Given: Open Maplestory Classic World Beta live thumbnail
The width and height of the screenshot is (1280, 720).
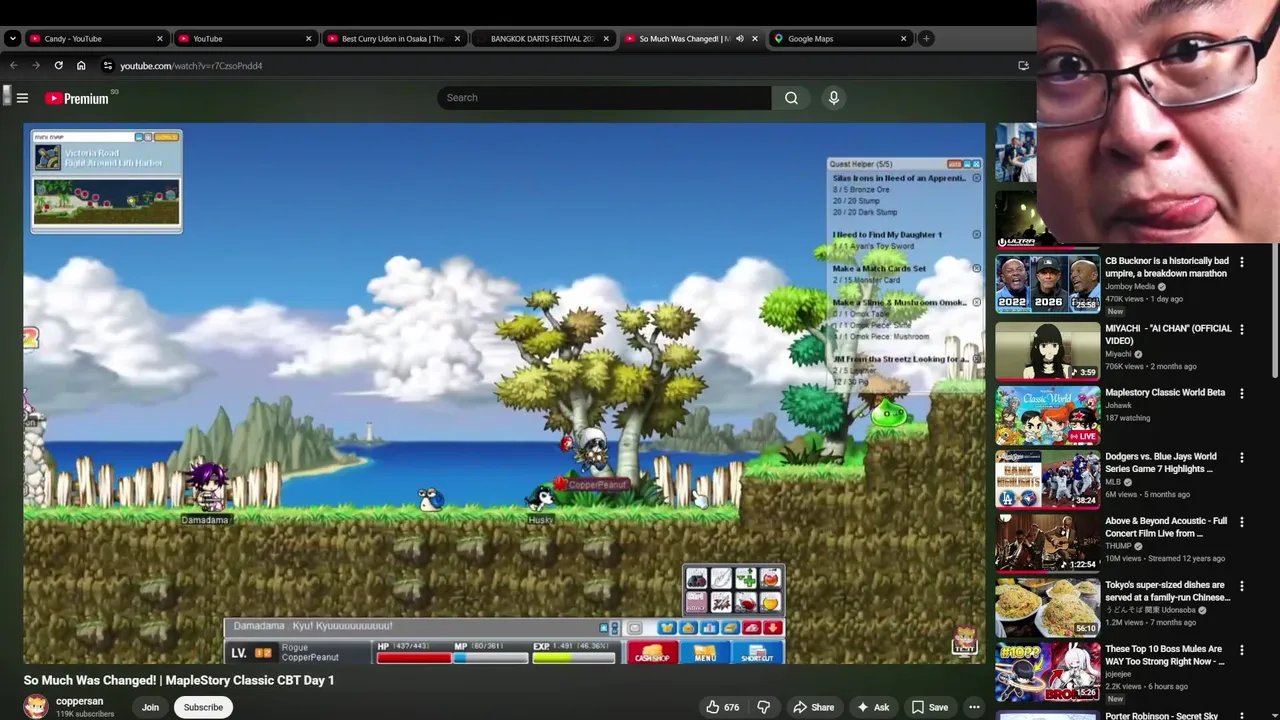Looking at the screenshot, I should (x=1047, y=415).
